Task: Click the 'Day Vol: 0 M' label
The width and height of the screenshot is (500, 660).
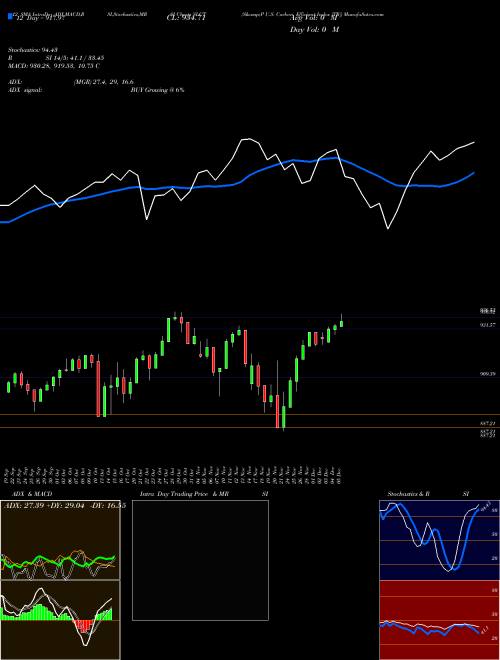Action: click(314, 30)
